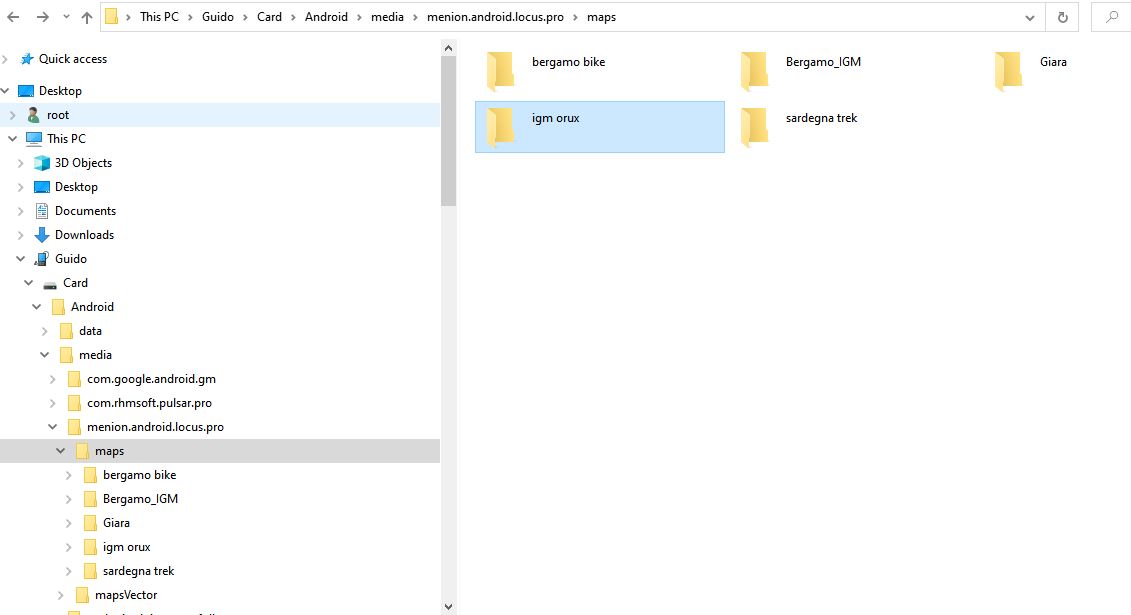Viewport: 1131px width, 615px height.
Task: Click the navigation pane scrollbar down arrow
Action: coord(448,606)
